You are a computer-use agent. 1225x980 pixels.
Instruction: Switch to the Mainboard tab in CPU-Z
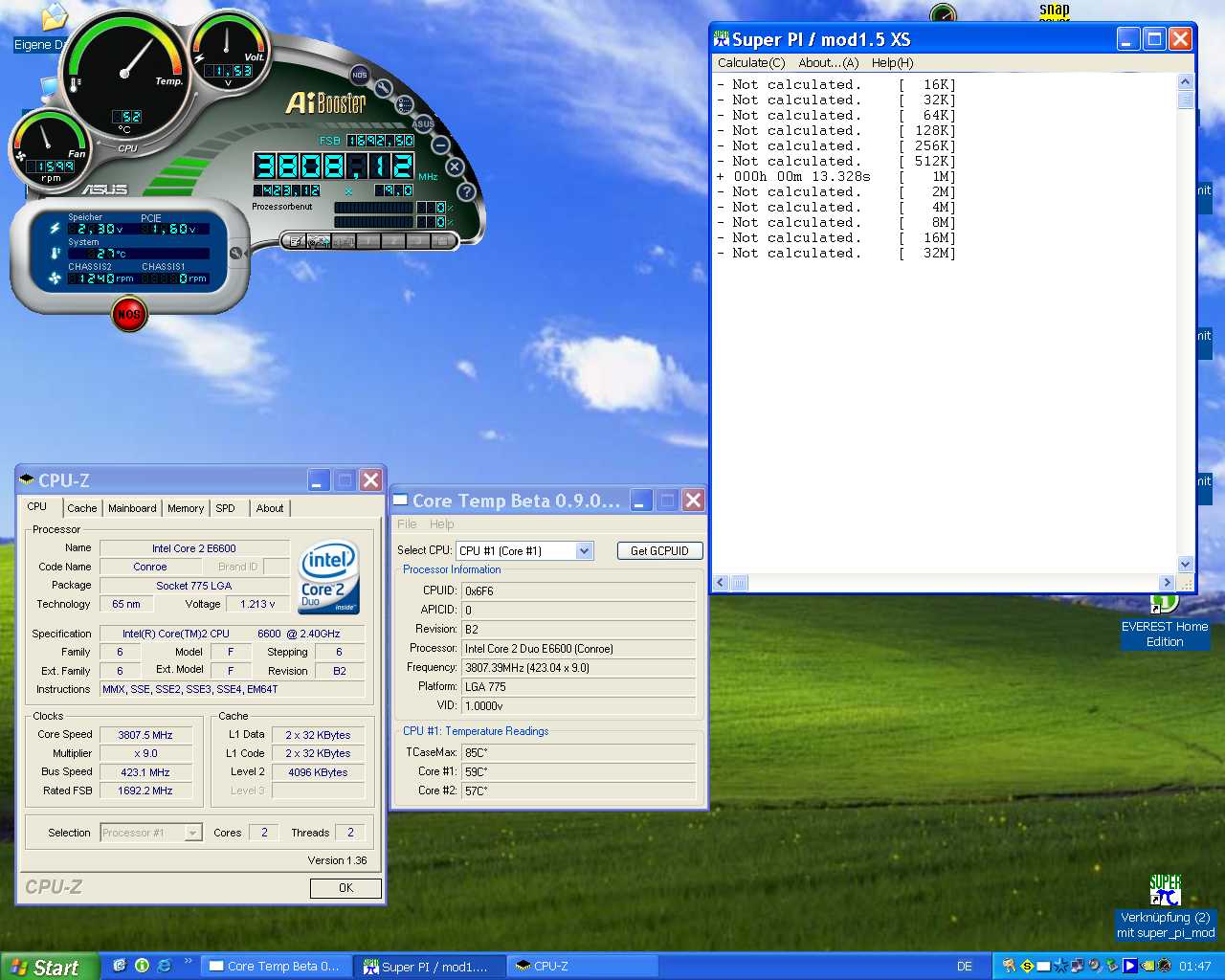click(x=132, y=508)
